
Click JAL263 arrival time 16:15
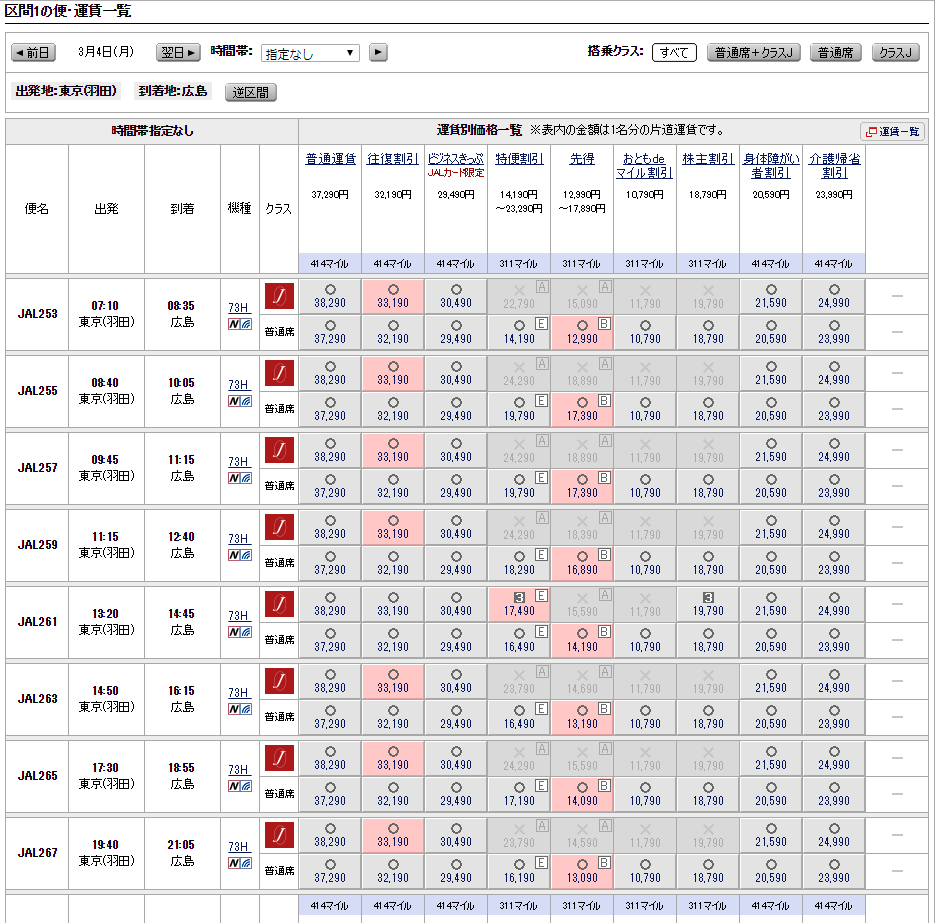click(x=181, y=690)
